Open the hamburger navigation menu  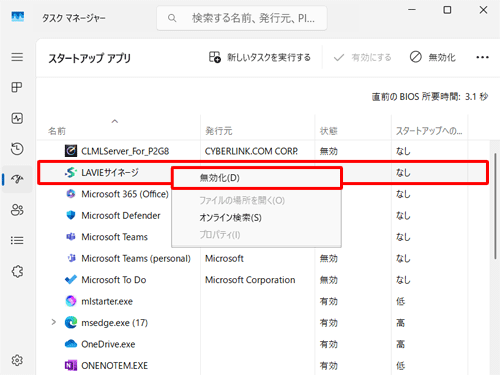point(17,57)
